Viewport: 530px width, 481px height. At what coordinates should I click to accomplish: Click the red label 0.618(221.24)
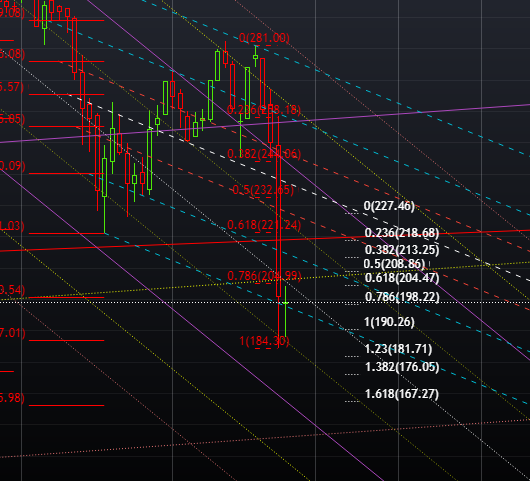click(x=264, y=225)
